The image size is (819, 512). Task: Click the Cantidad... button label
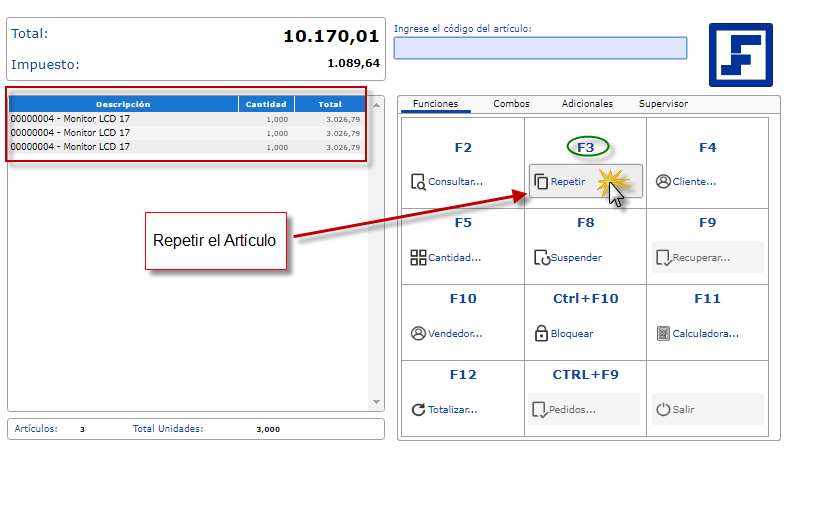pos(454,258)
